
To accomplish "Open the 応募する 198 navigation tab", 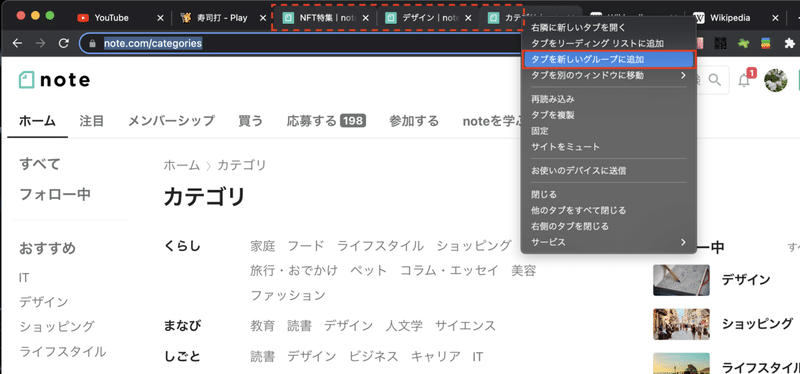I will coord(327,121).
